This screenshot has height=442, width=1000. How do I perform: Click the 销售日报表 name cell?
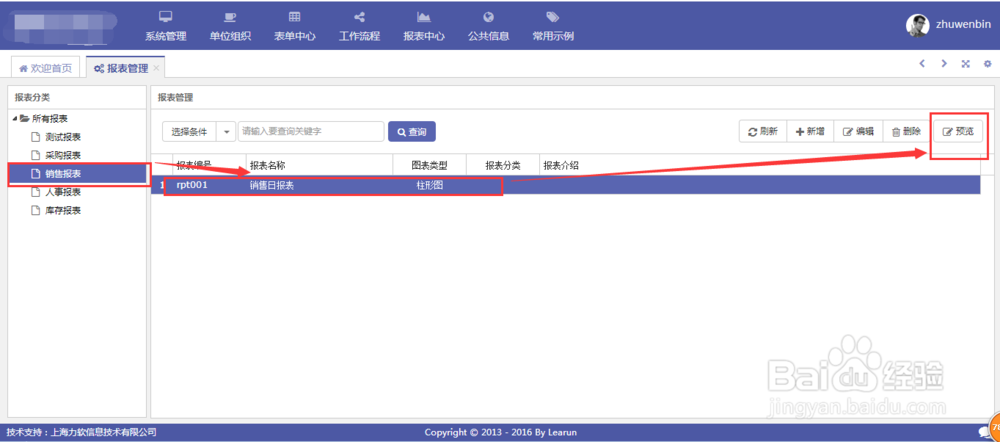(320, 185)
